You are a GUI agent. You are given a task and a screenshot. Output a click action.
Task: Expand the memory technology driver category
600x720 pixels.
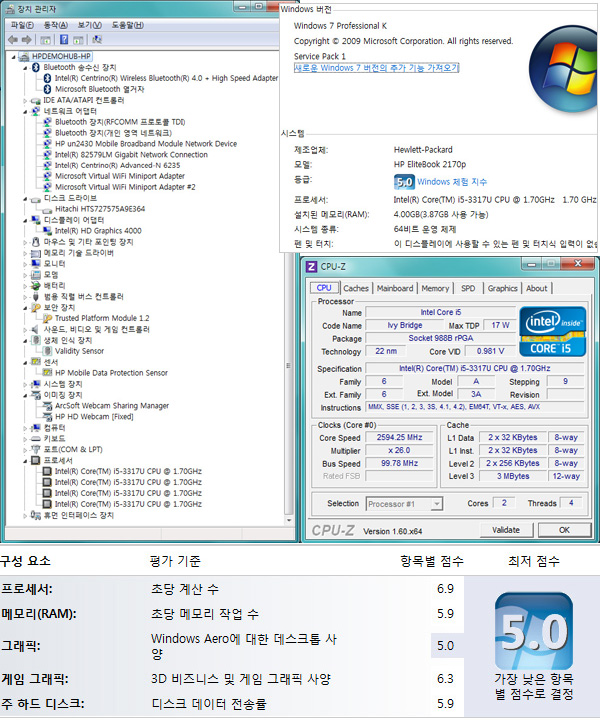click(x=25, y=253)
